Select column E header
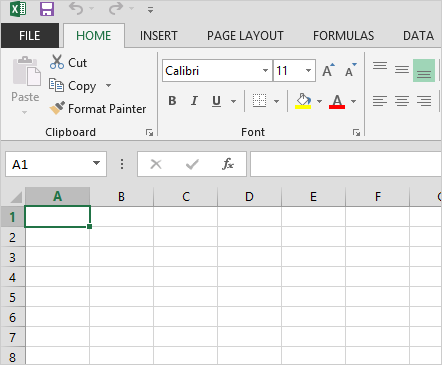 [x=313, y=197]
